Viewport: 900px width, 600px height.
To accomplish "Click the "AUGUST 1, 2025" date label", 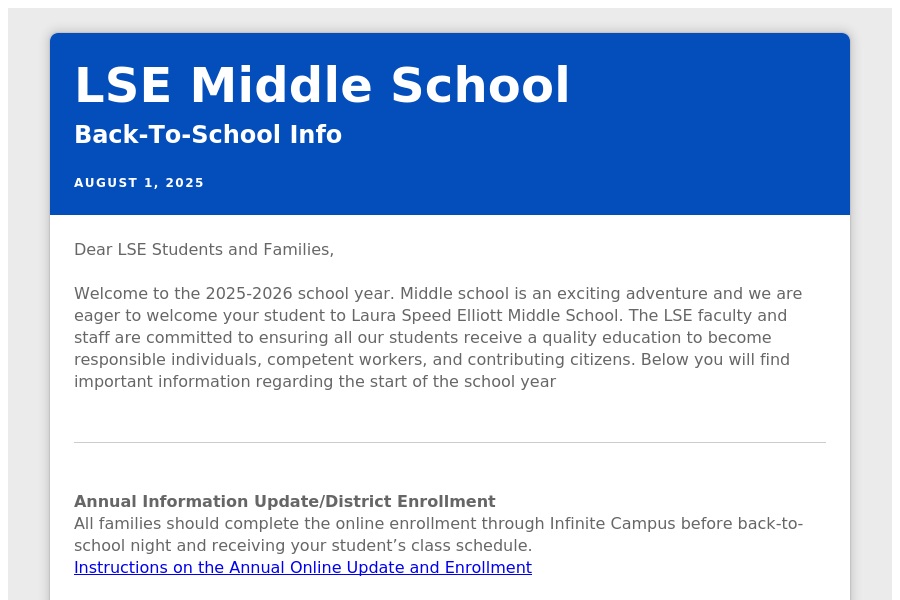I will [139, 183].
